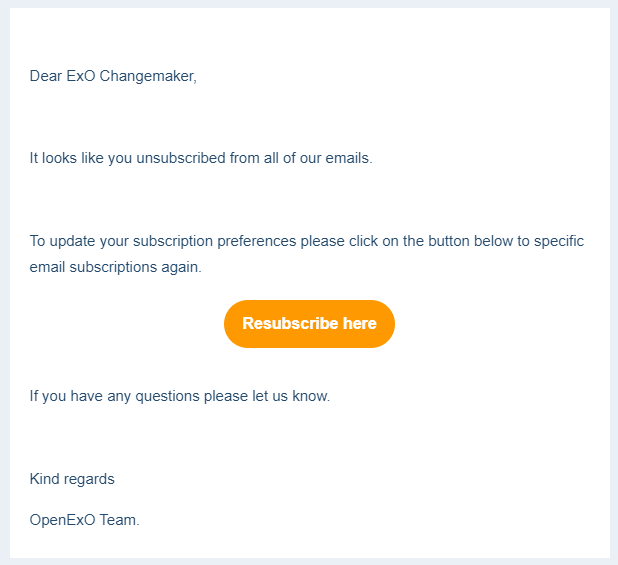
Task: Click the sentence about unsubscribing from all emails
Action: pos(201,158)
